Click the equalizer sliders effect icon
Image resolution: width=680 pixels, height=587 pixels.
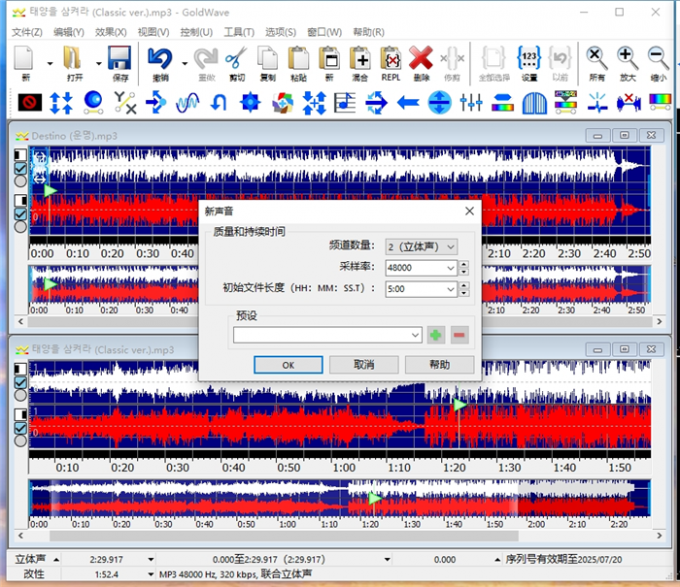(471, 103)
